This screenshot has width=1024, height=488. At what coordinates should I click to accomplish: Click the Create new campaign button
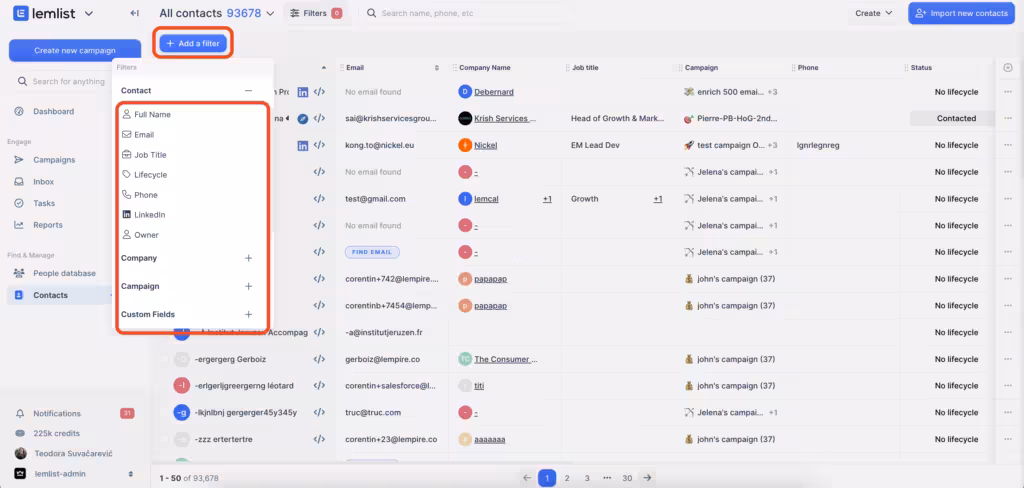[x=74, y=50]
